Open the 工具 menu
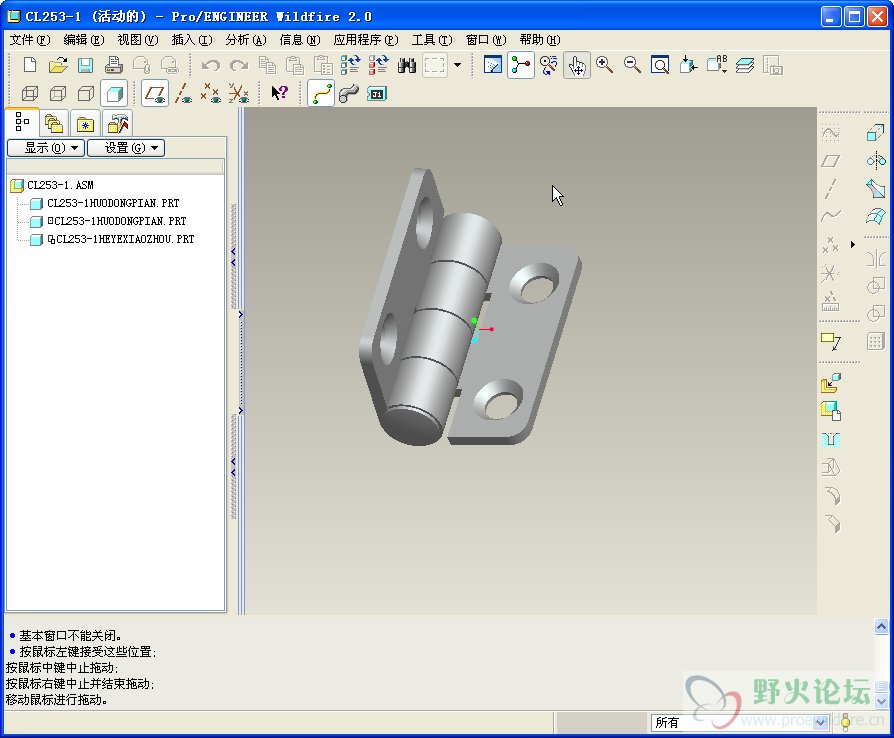The height and width of the screenshot is (738, 894). pyautogui.click(x=432, y=39)
